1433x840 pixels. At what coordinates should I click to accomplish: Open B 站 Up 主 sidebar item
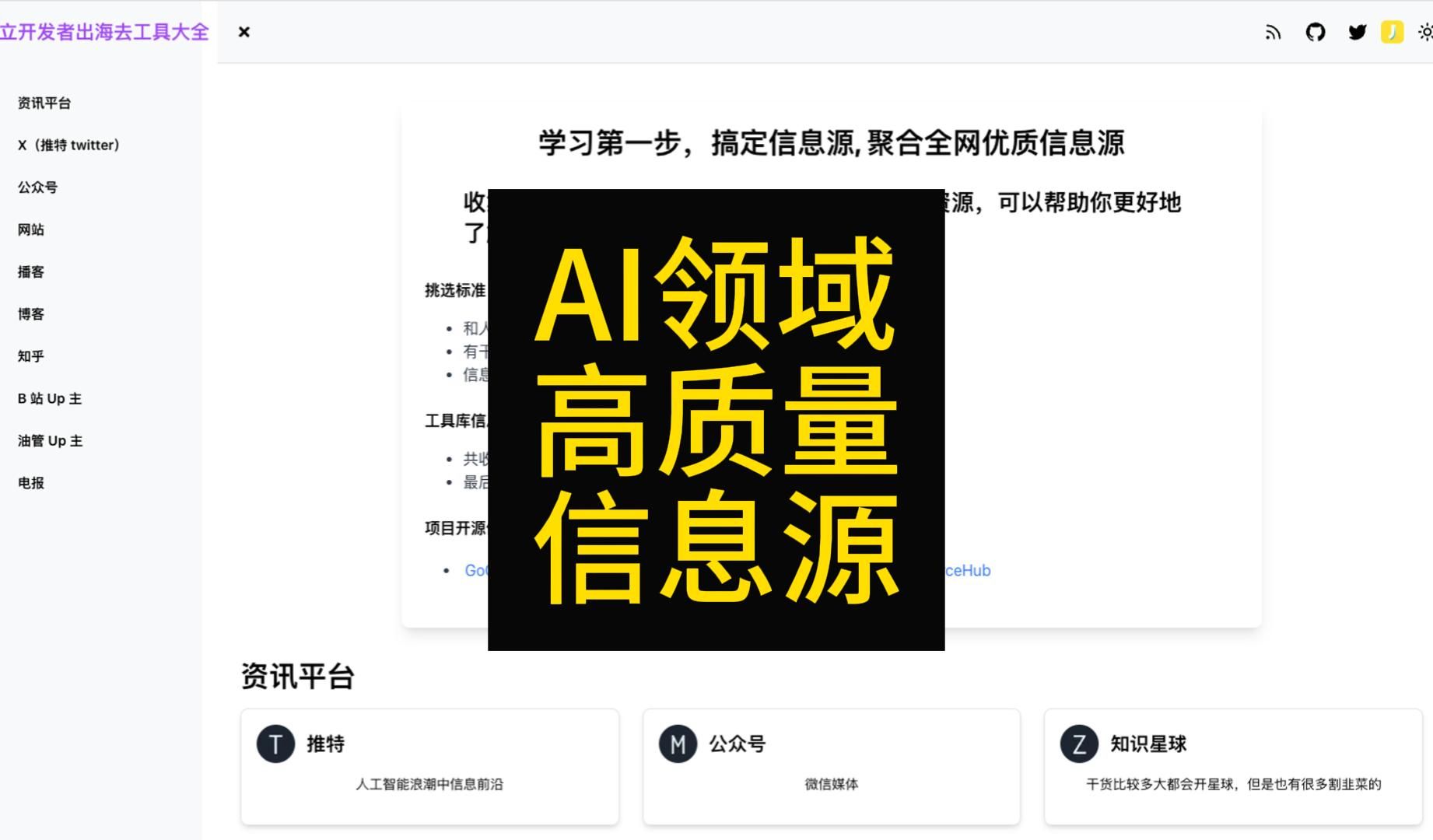click(x=50, y=398)
